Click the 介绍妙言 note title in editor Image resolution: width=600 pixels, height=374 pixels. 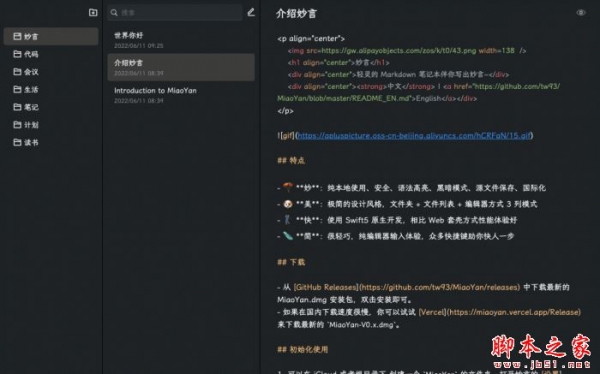pos(297,14)
